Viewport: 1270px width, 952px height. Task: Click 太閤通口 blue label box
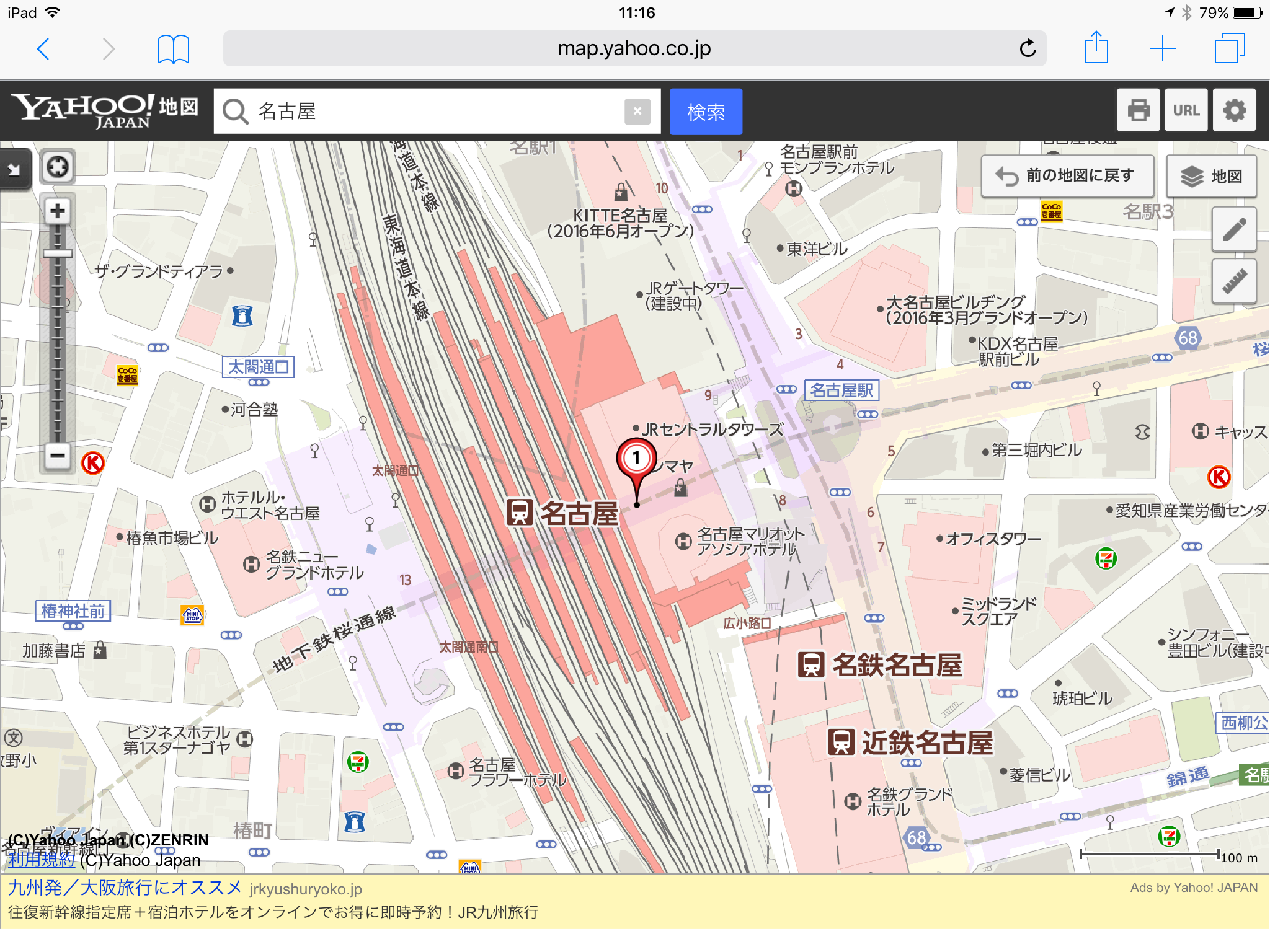click(x=258, y=367)
